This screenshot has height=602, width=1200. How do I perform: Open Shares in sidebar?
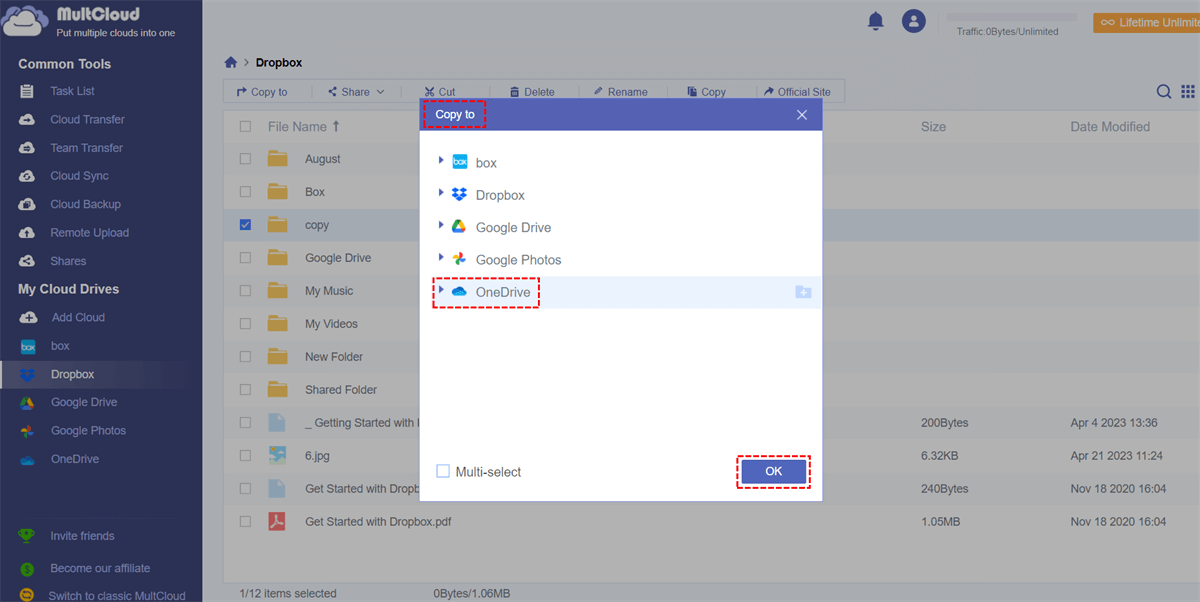[68, 261]
